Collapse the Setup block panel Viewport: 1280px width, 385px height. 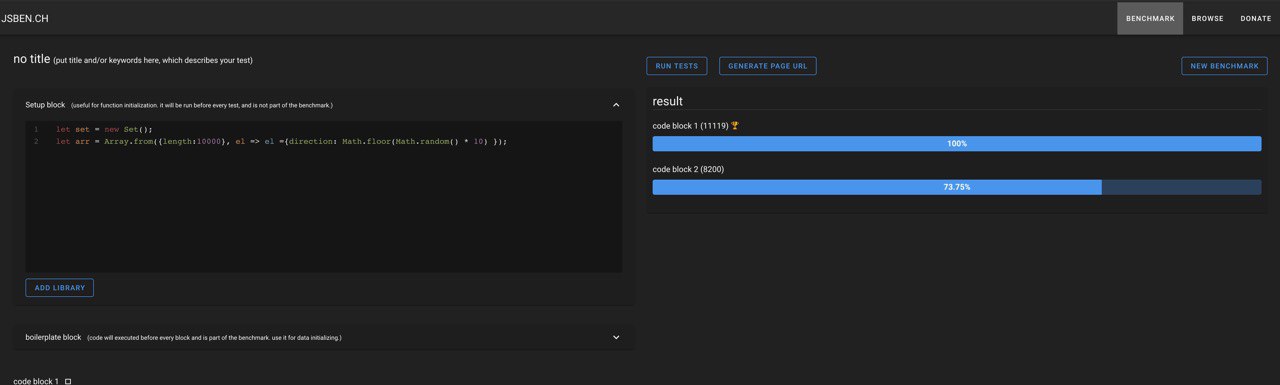coord(616,105)
